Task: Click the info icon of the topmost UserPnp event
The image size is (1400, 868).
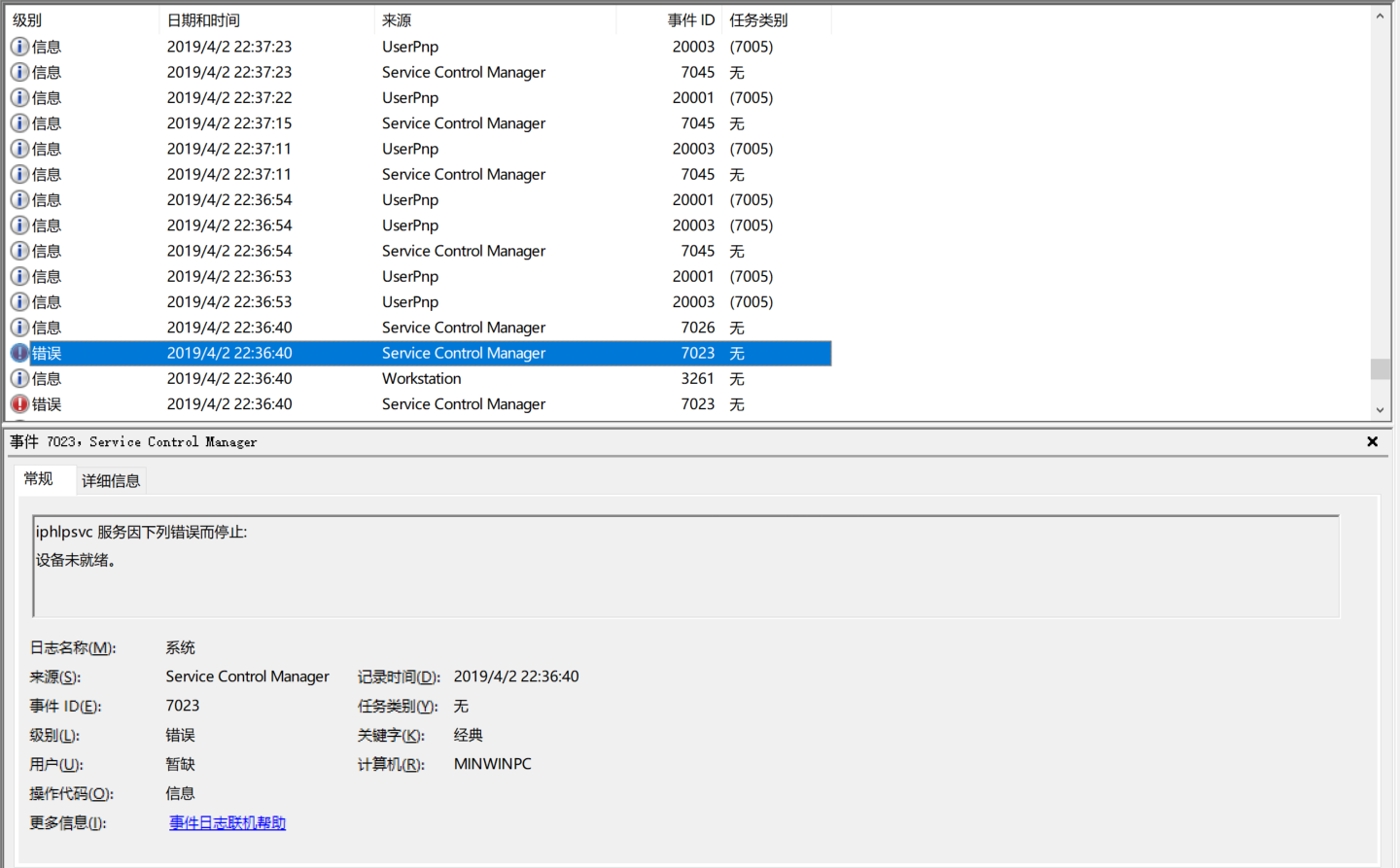Action: 19,47
